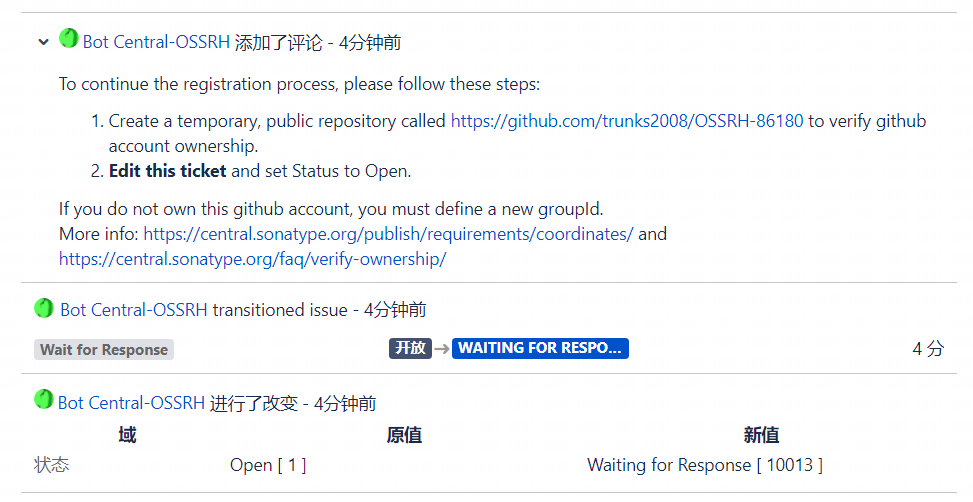Open the faq/verify-ownership link
Viewport: 973px width, 502px height.
(253, 259)
